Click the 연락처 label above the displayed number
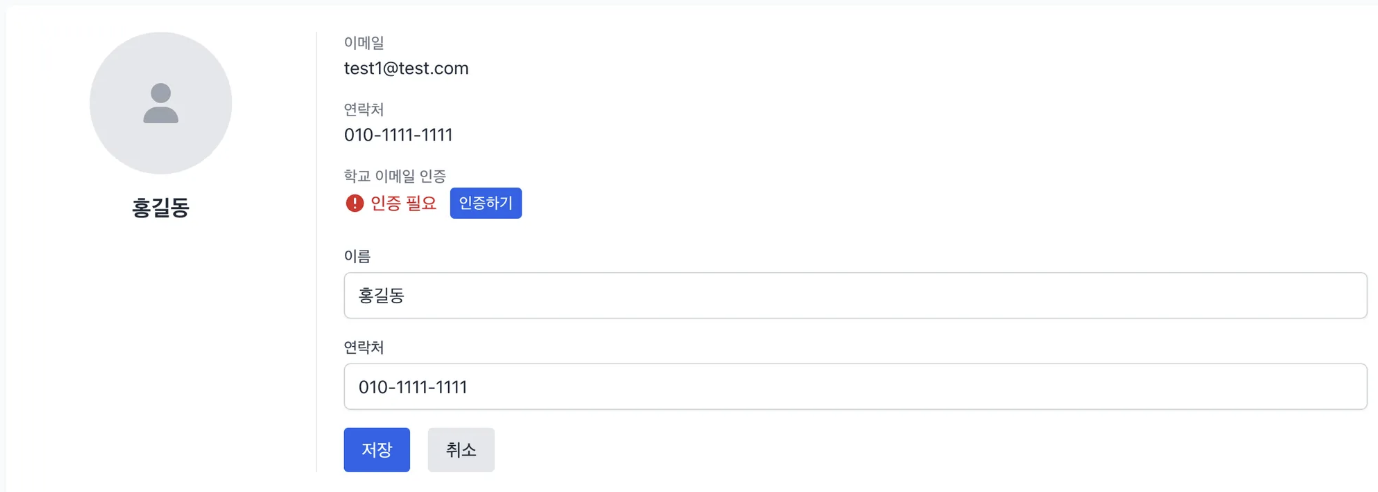Screen dimensions: 1378x492 coord(364,110)
